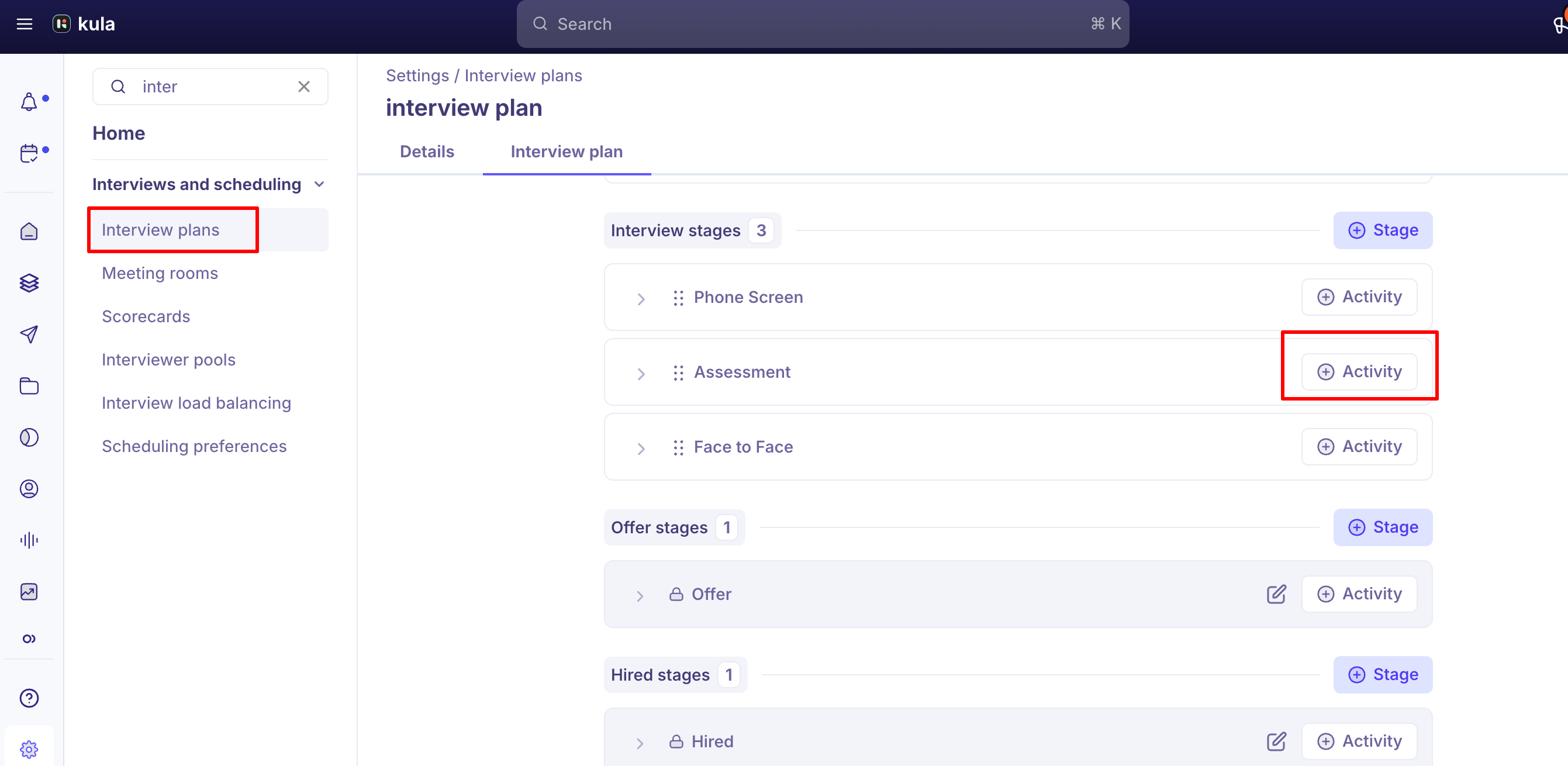Clear the settings search with X
Viewport: 1568px width, 766px height.
coord(304,87)
